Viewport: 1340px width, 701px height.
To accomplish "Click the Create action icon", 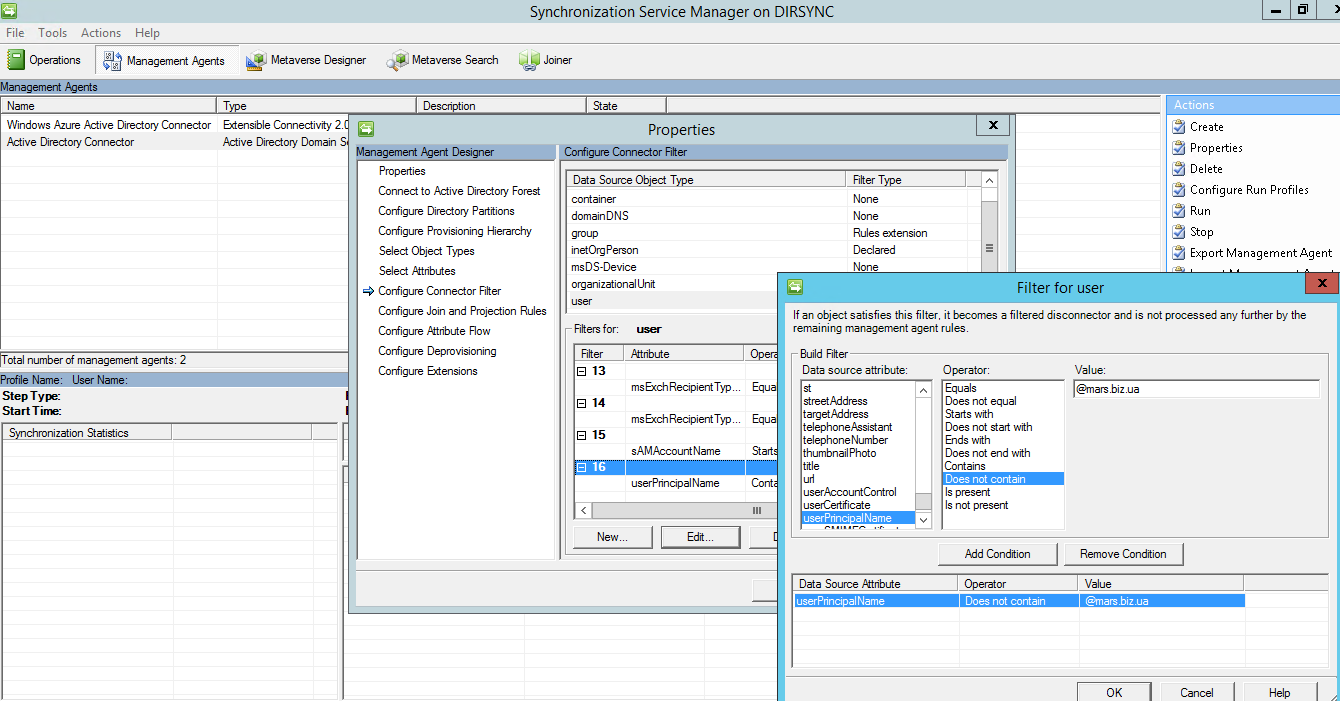I will click(x=1177, y=127).
